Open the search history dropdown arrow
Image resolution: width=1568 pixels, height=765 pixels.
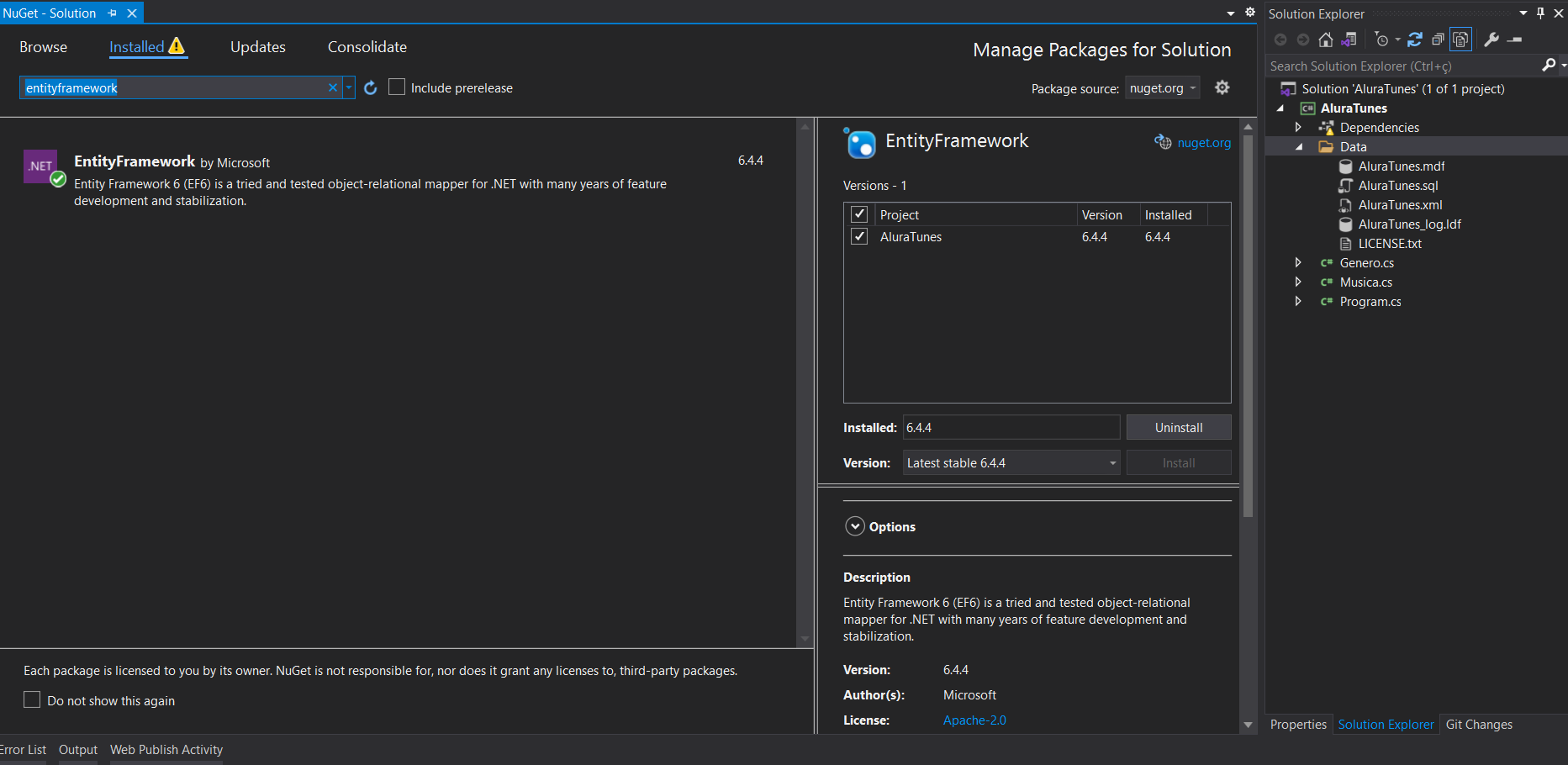coord(349,87)
